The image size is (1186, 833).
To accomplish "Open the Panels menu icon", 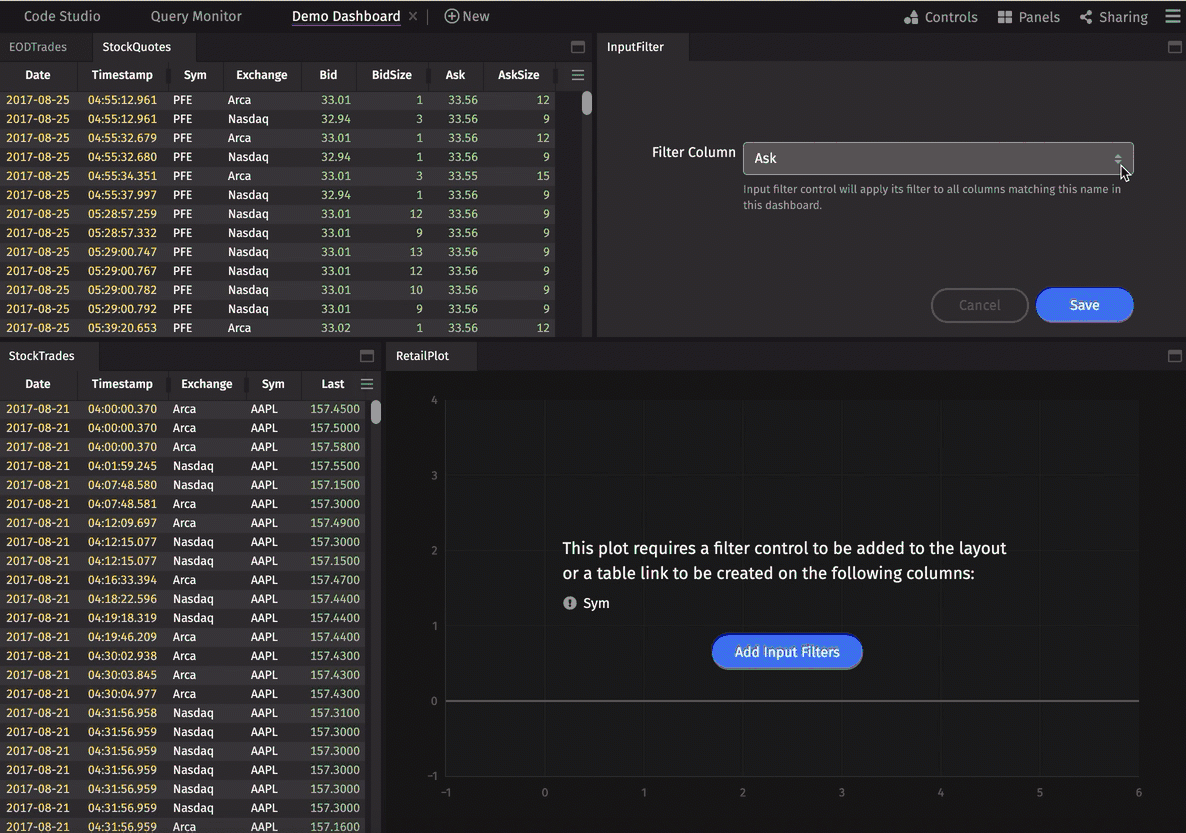I will (1005, 17).
